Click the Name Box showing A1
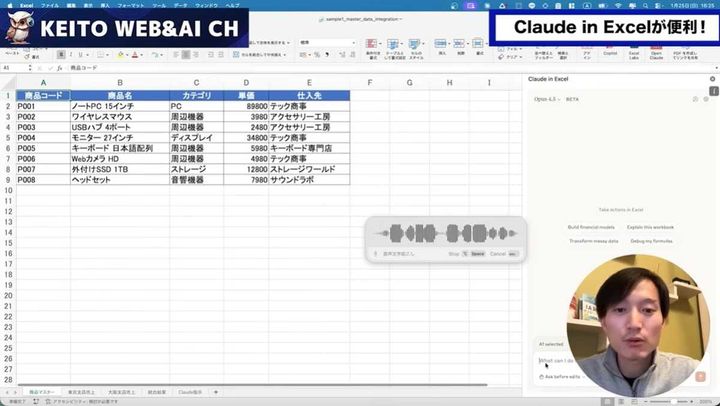720x406 pixels. 14,68
